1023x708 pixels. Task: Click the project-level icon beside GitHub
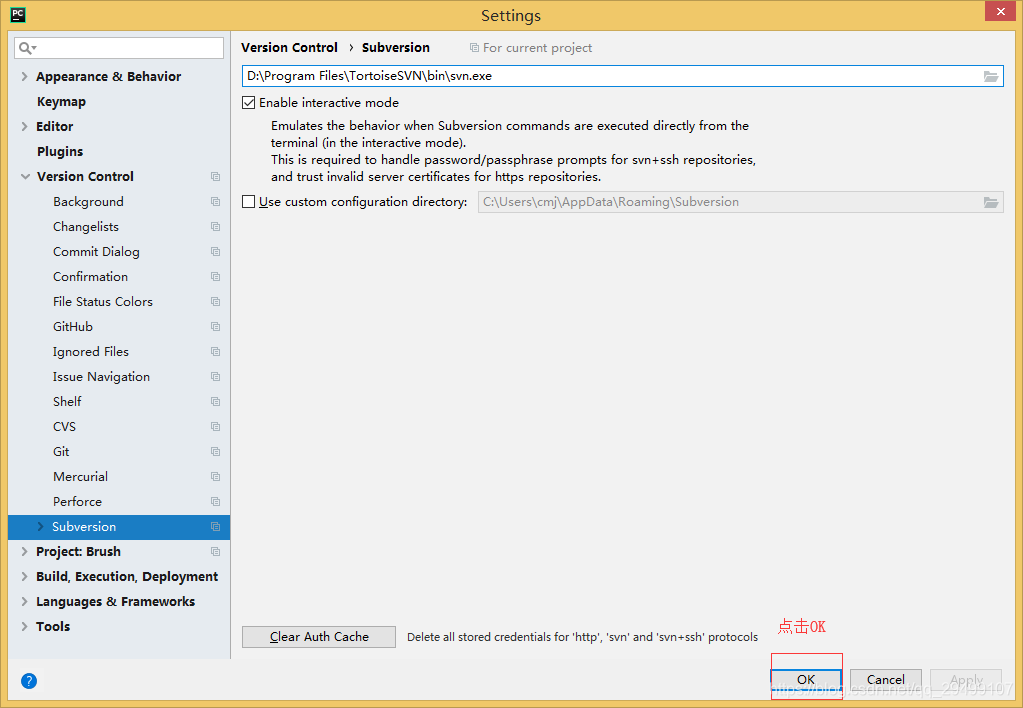click(215, 326)
